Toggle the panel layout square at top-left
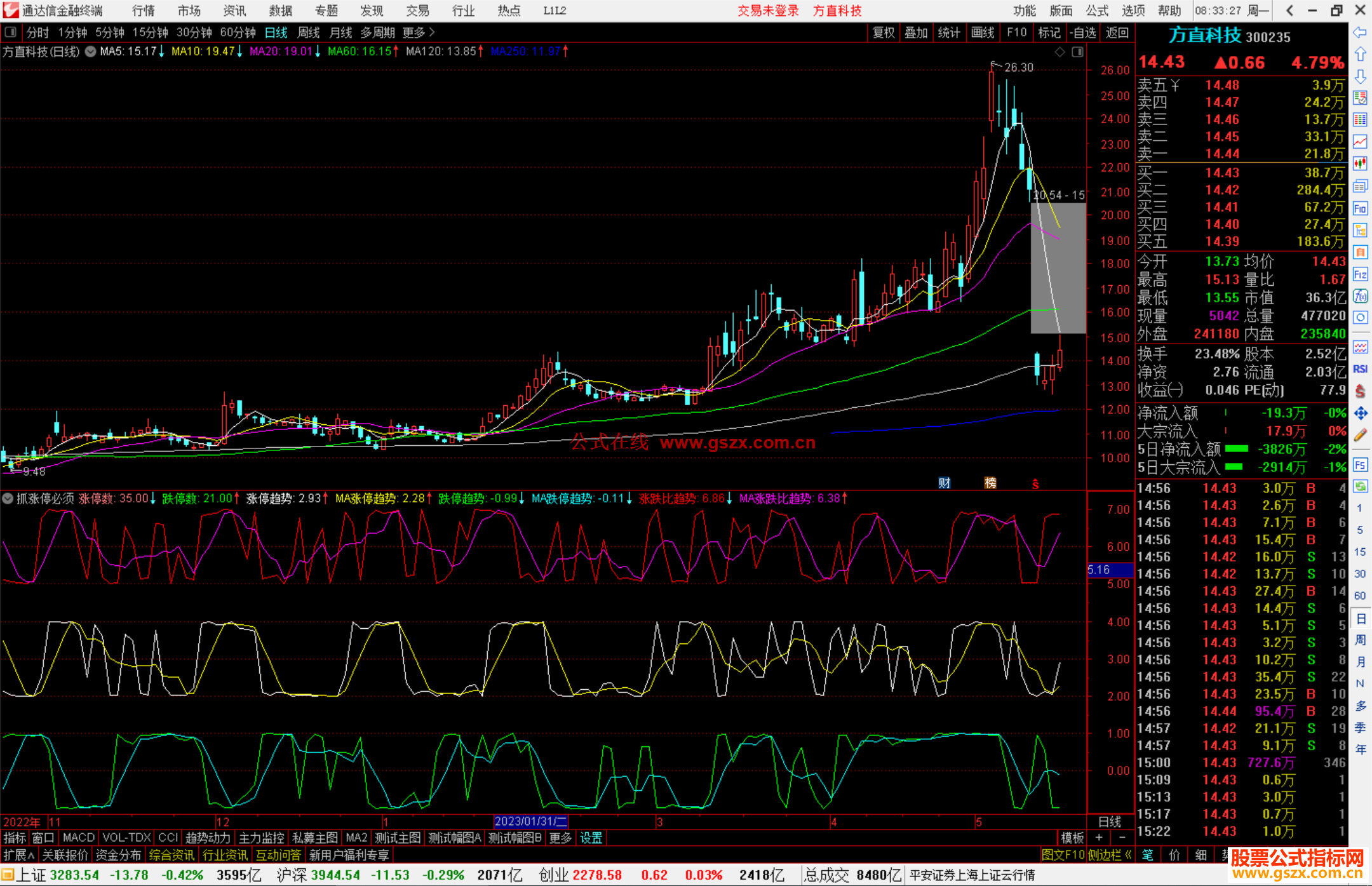This screenshot has height=886, width=1372. [x=11, y=32]
